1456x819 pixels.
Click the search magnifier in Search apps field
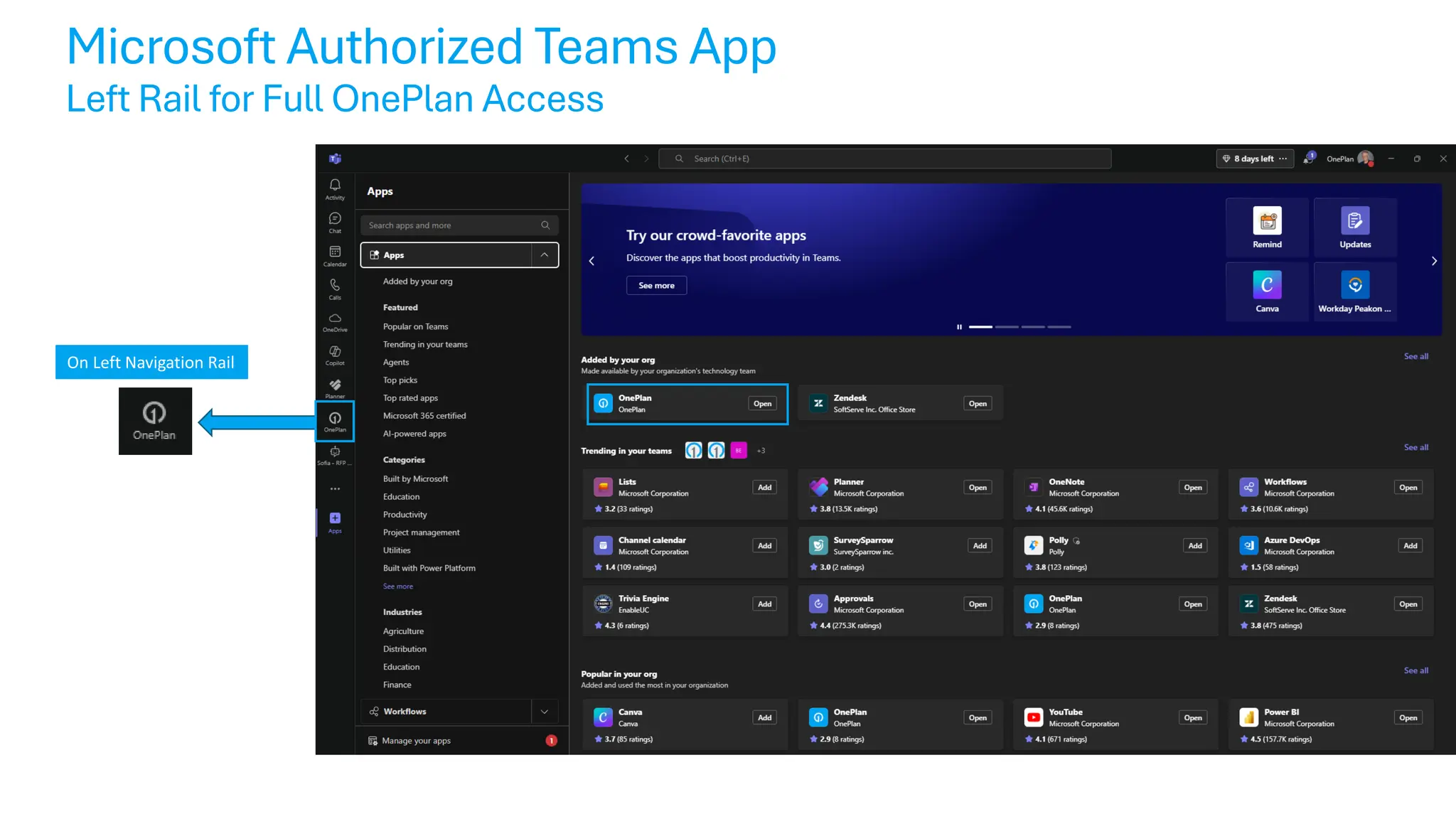pos(545,225)
